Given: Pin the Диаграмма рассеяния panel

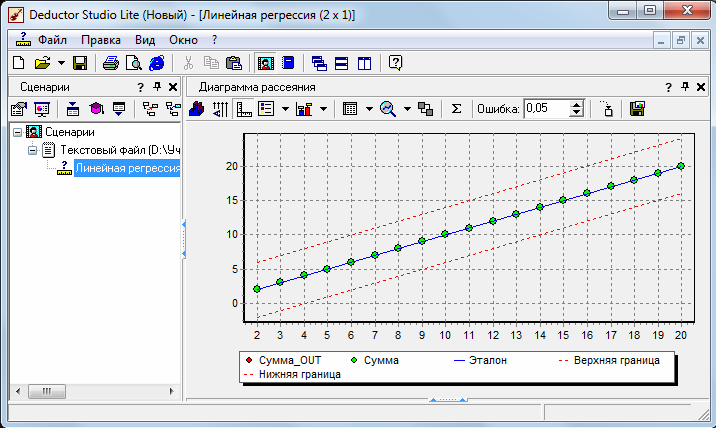Looking at the screenshot, I should [685, 86].
